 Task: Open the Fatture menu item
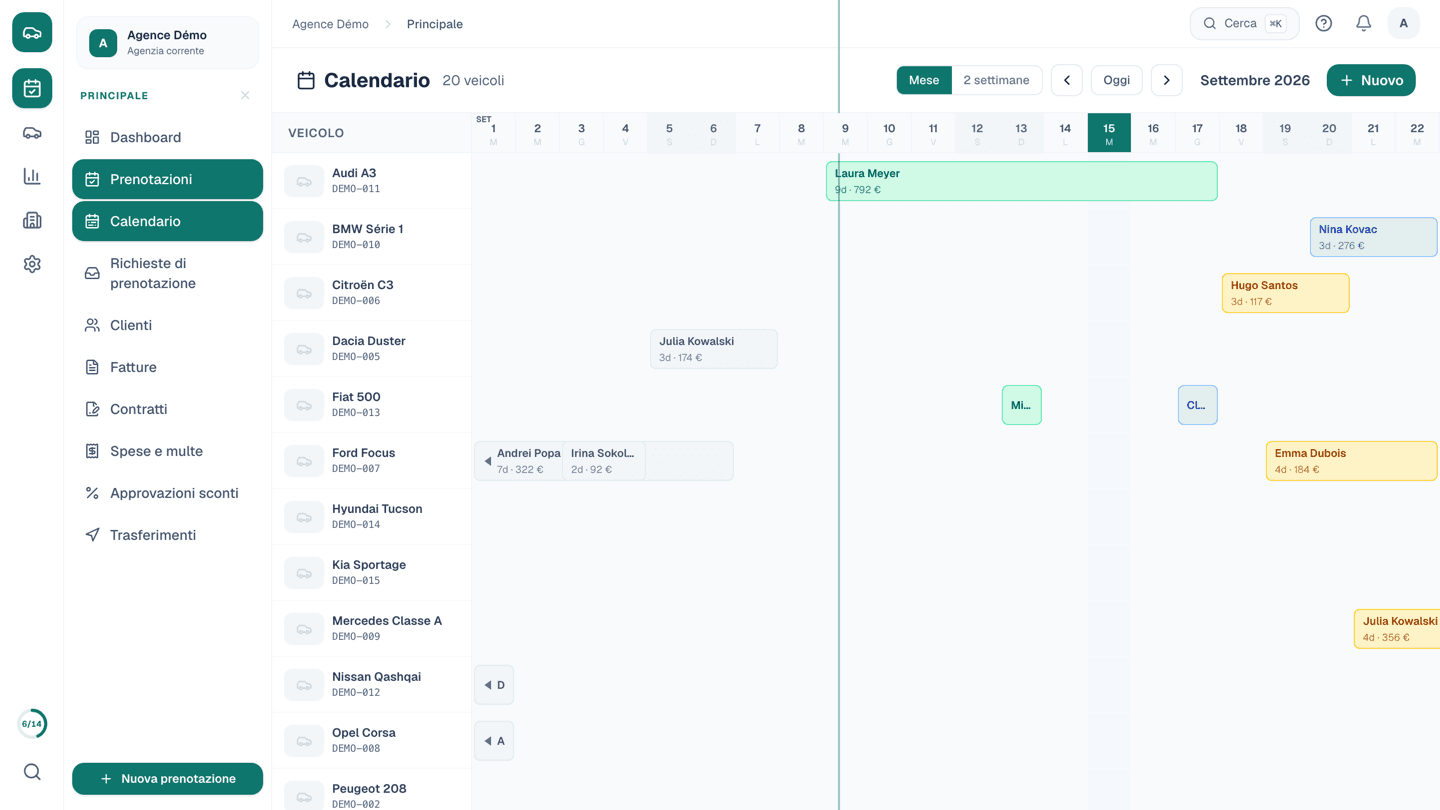[x=167, y=367]
